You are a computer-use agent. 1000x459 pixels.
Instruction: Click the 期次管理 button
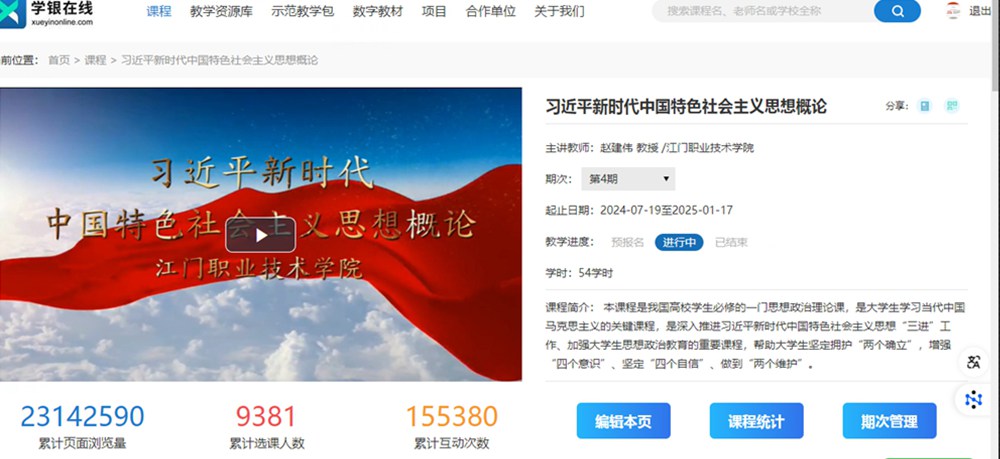coord(889,421)
